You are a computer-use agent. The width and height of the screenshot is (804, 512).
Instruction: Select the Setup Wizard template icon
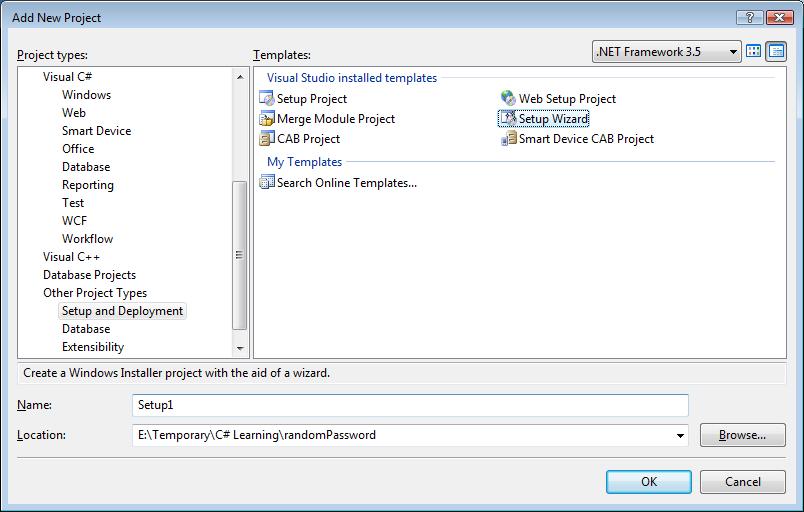click(x=508, y=119)
